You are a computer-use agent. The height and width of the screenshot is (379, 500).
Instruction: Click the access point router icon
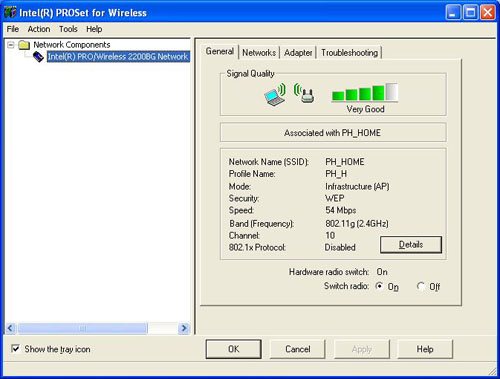coord(304,93)
